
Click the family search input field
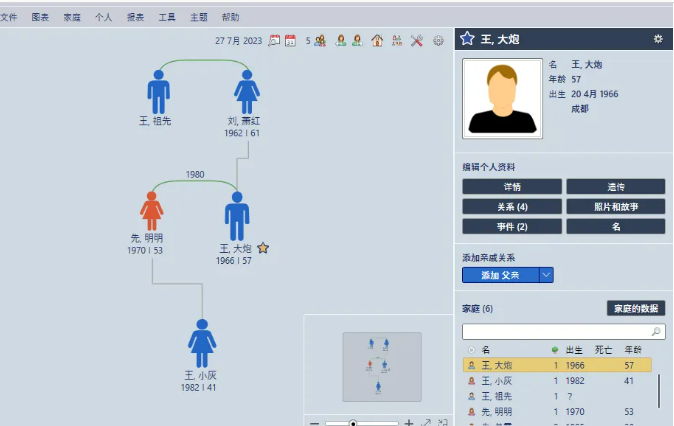pos(556,330)
